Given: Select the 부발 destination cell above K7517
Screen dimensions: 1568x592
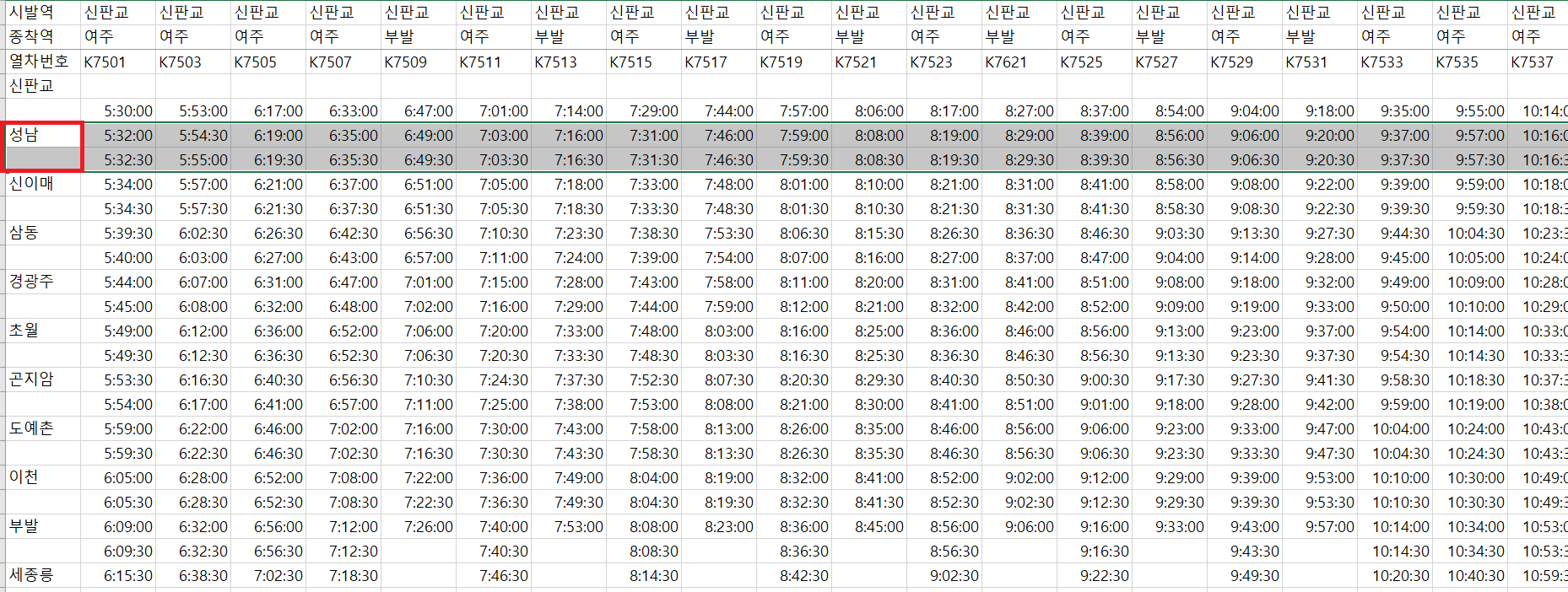Looking at the screenshot, I should click(x=719, y=37).
